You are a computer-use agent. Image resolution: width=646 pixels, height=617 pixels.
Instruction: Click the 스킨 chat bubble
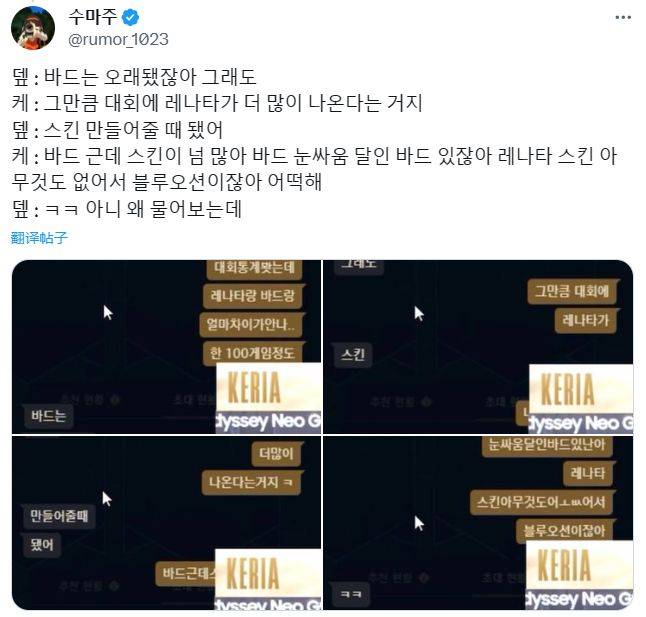pos(353,355)
